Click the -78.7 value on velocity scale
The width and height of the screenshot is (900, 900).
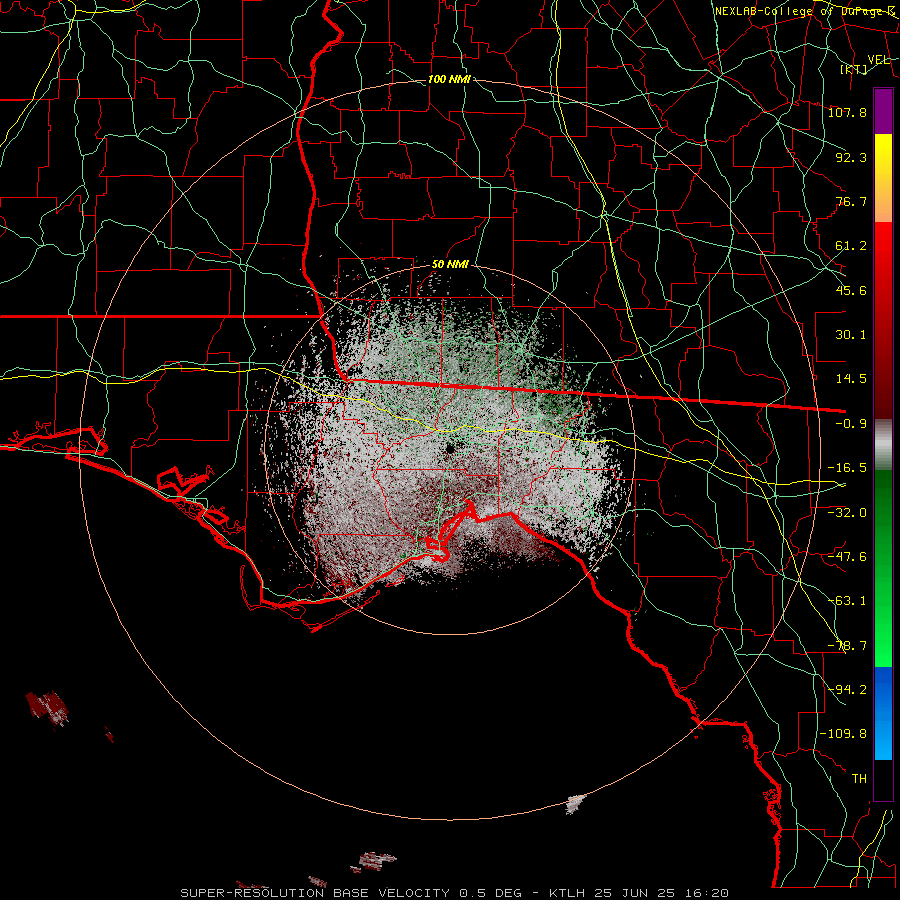click(847, 646)
